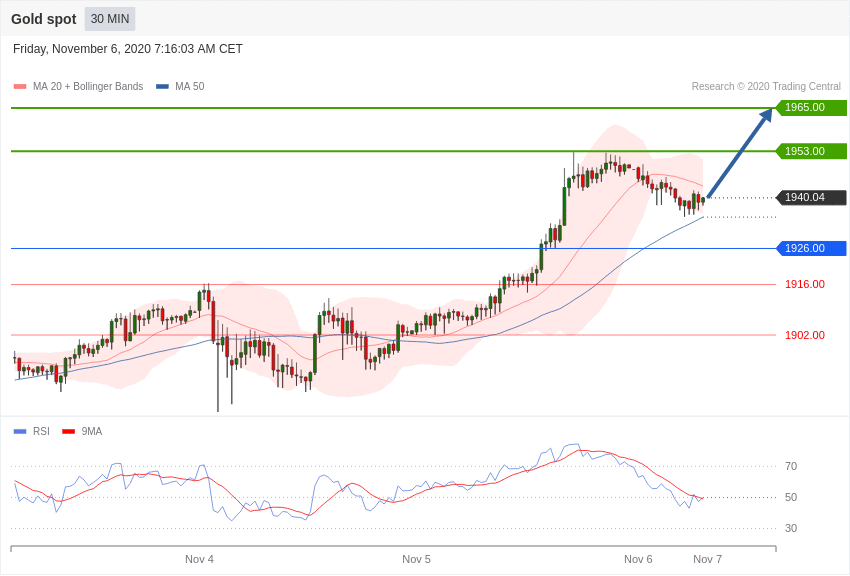
Task: Click the 'Nov 6' date axis label
Action: pyautogui.click(x=638, y=559)
